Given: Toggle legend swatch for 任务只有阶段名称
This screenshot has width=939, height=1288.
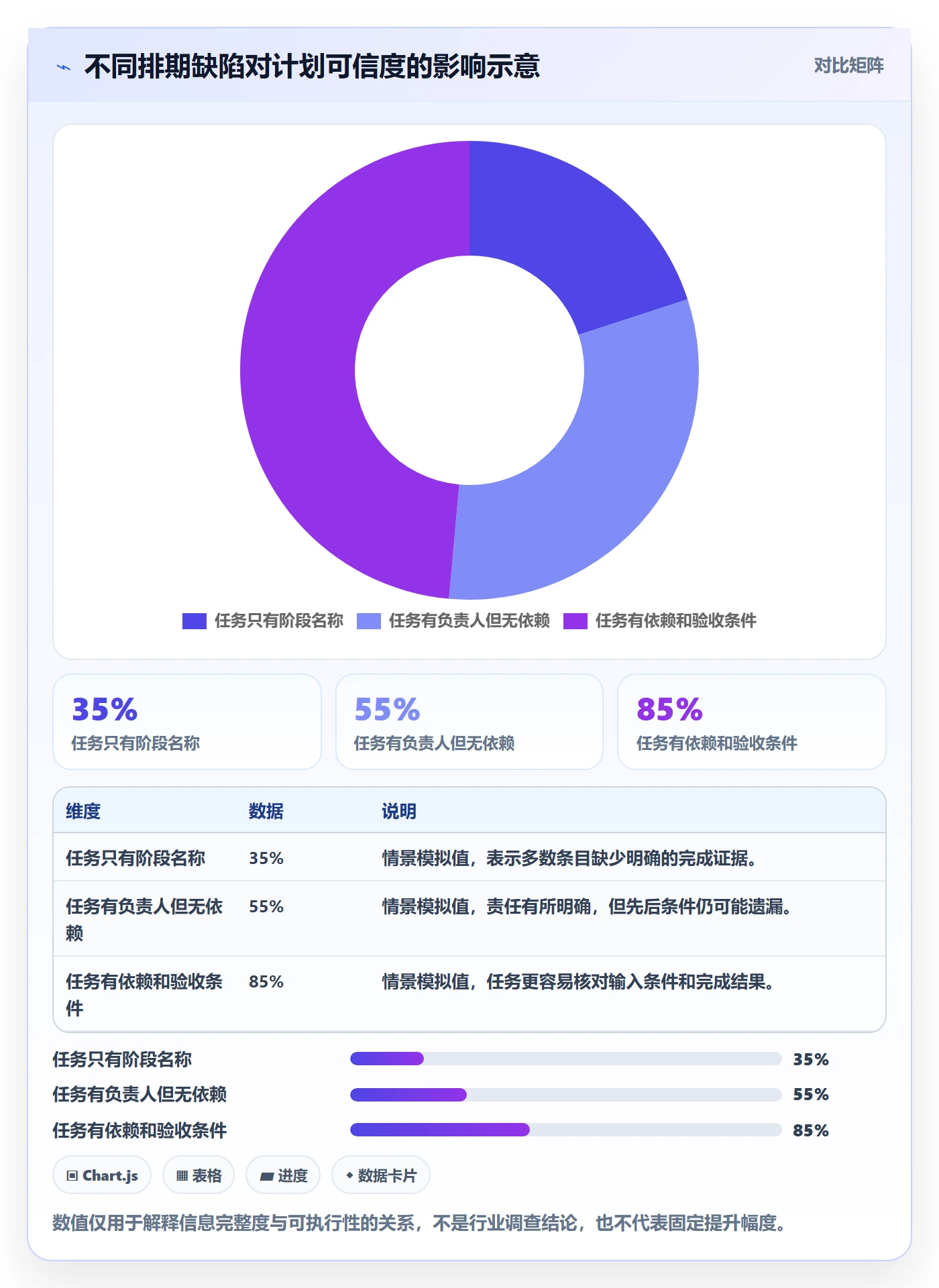Looking at the screenshot, I should (195, 621).
